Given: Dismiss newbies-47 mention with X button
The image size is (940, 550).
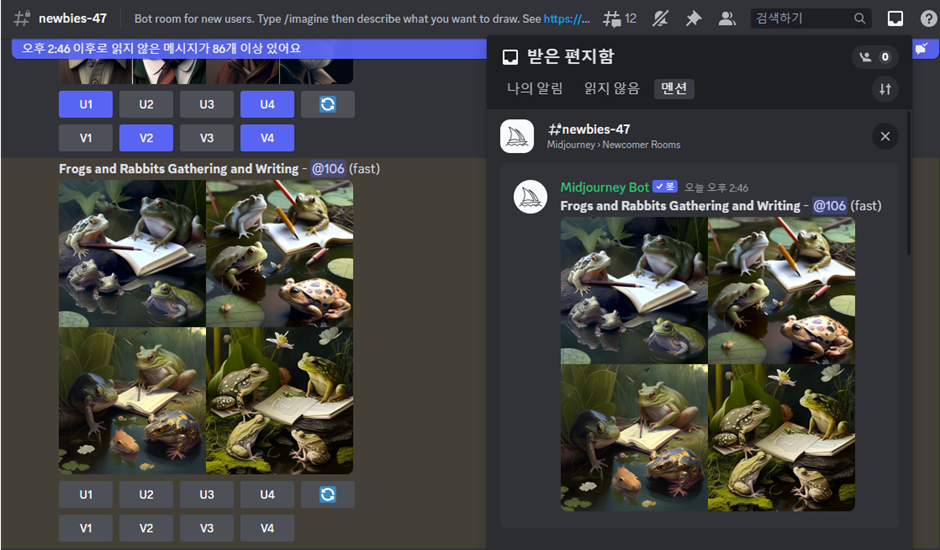Looking at the screenshot, I should pyautogui.click(x=885, y=136).
